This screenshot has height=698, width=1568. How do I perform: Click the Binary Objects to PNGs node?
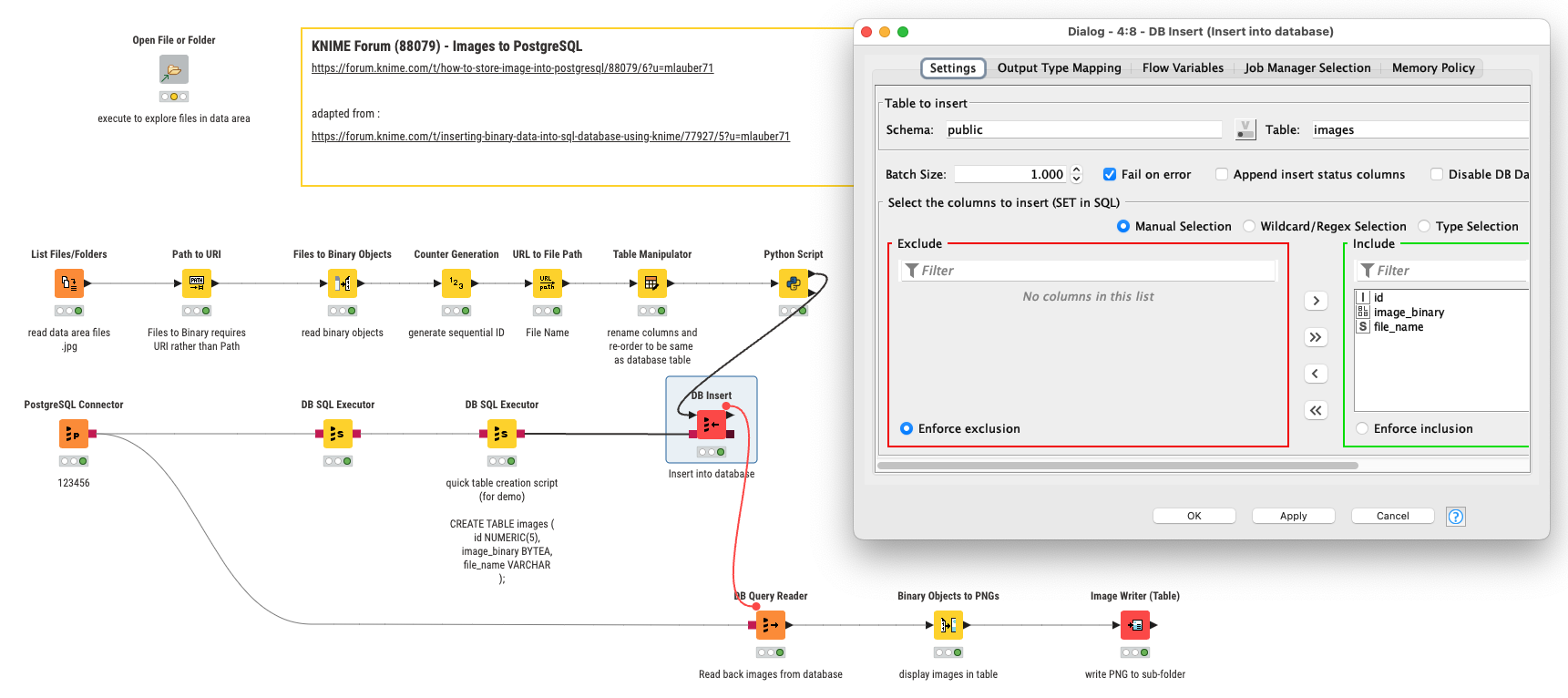(x=948, y=625)
